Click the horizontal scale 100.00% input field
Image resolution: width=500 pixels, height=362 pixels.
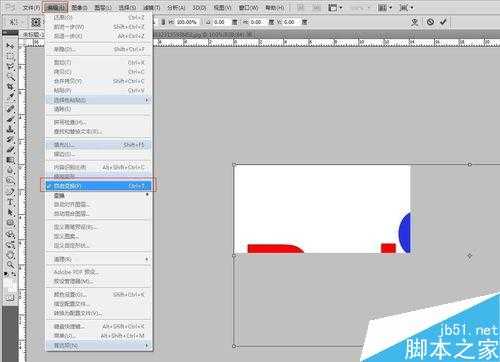[187, 22]
